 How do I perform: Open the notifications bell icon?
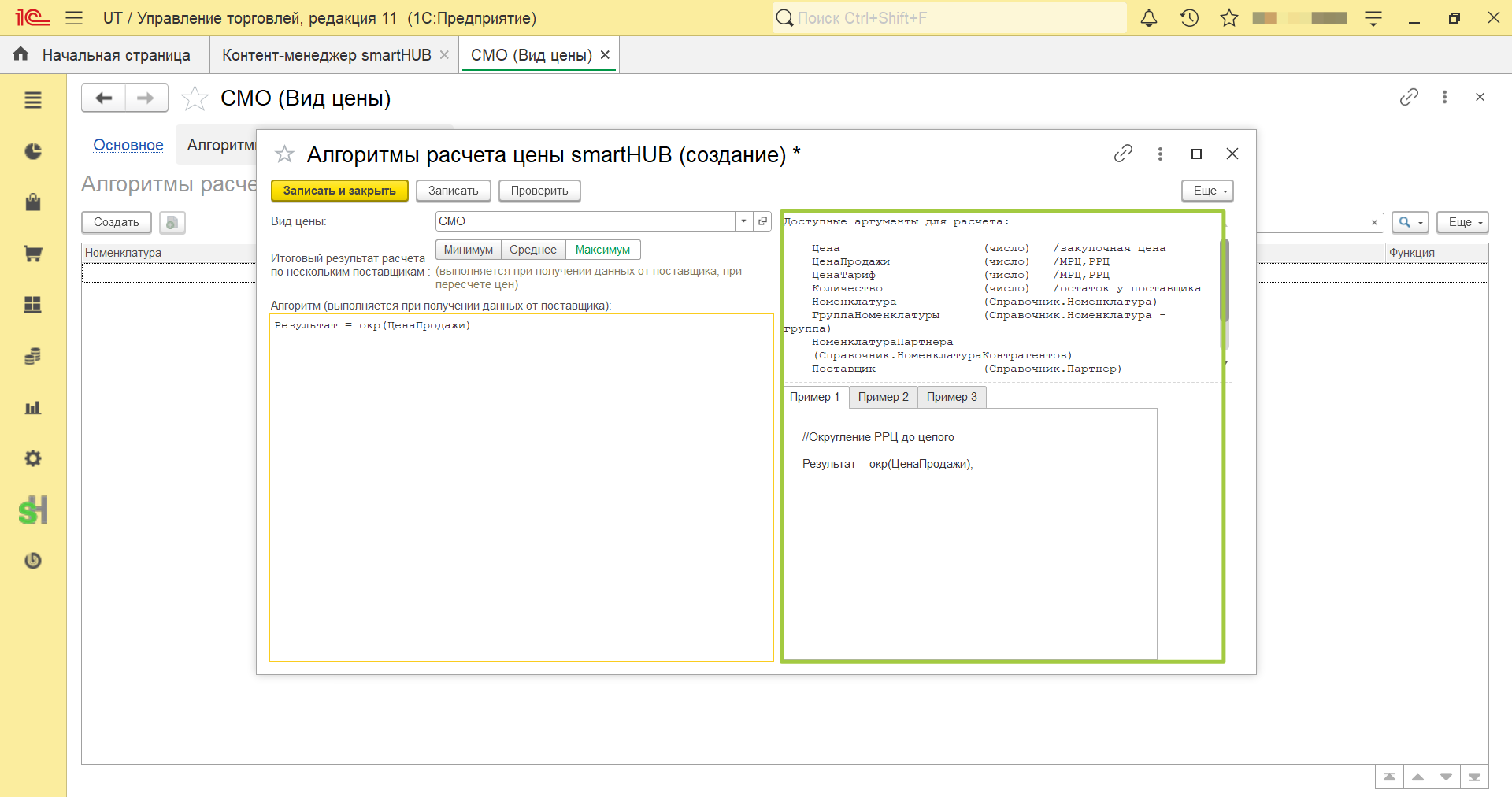pos(1149,17)
